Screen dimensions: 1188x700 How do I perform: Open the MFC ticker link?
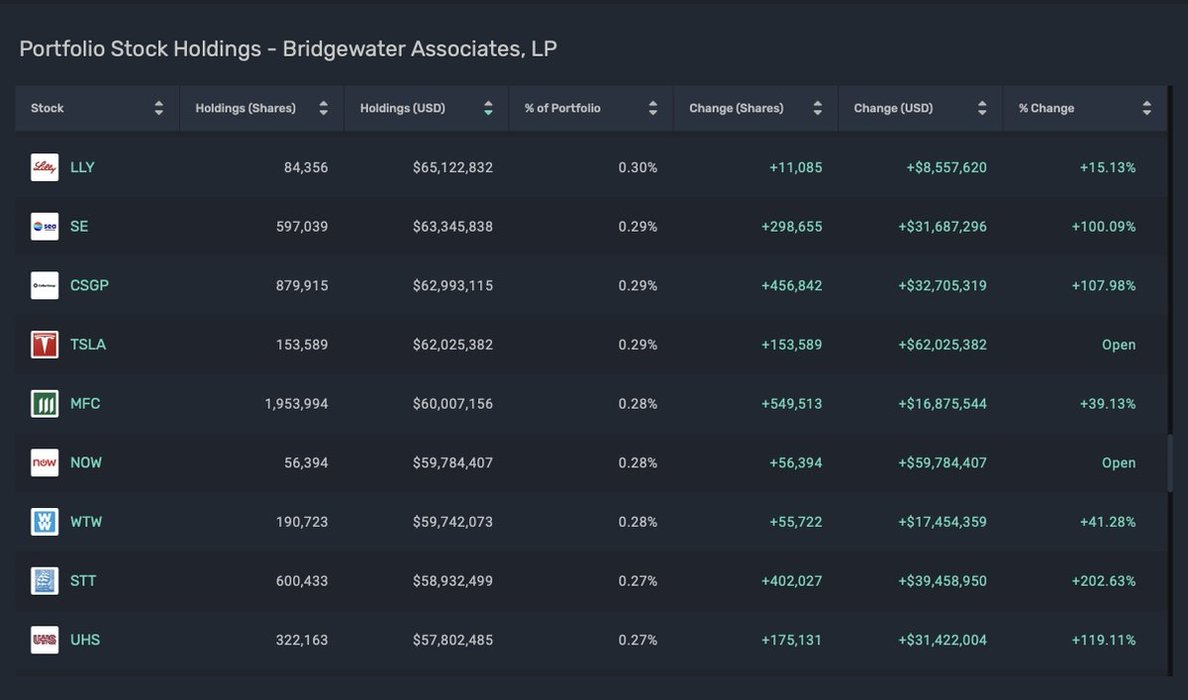tap(85, 404)
